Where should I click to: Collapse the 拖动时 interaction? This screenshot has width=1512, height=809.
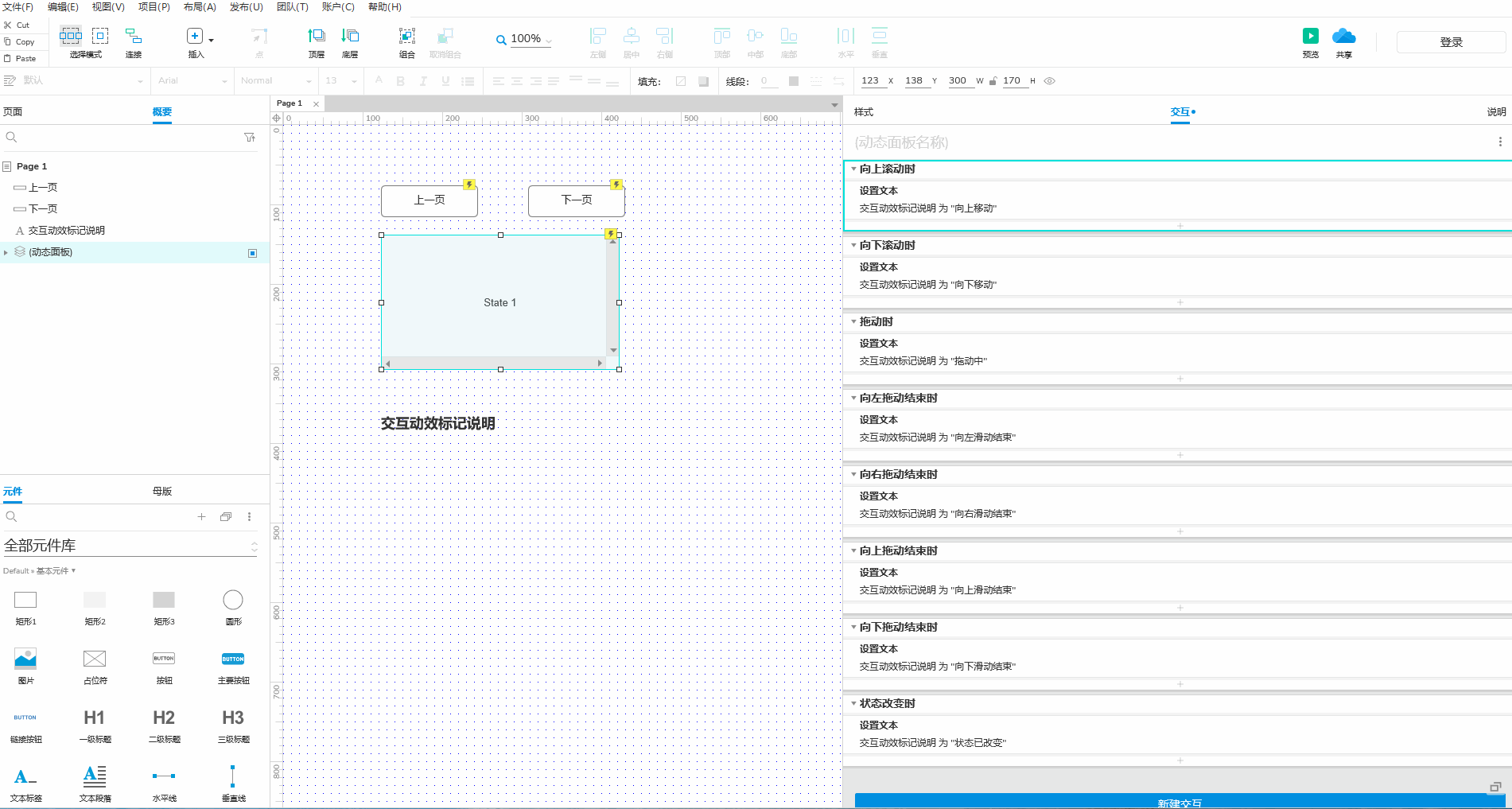tap(853, 321)
